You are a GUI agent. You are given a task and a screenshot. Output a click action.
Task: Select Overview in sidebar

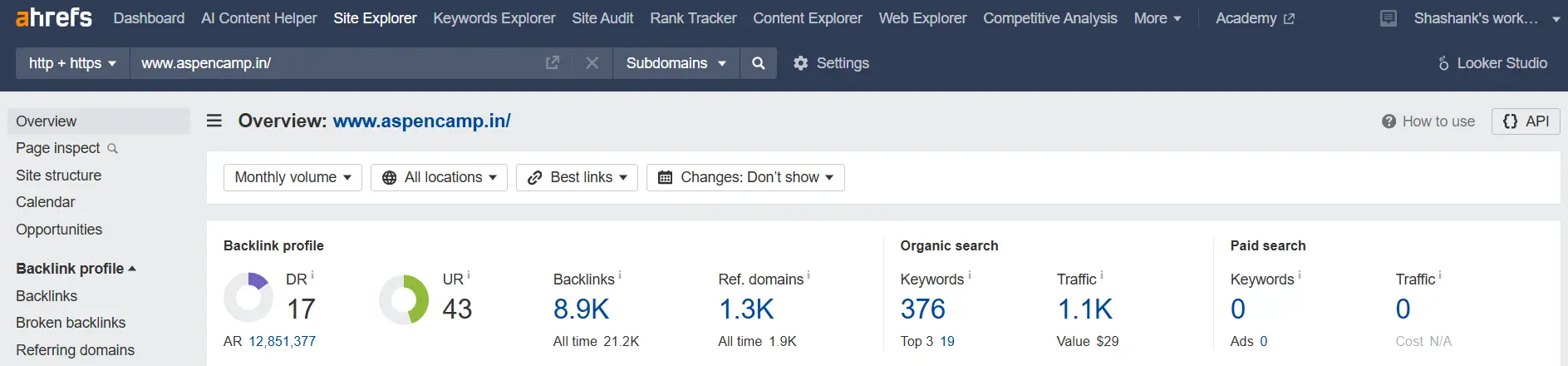click(x=99, y=121)
